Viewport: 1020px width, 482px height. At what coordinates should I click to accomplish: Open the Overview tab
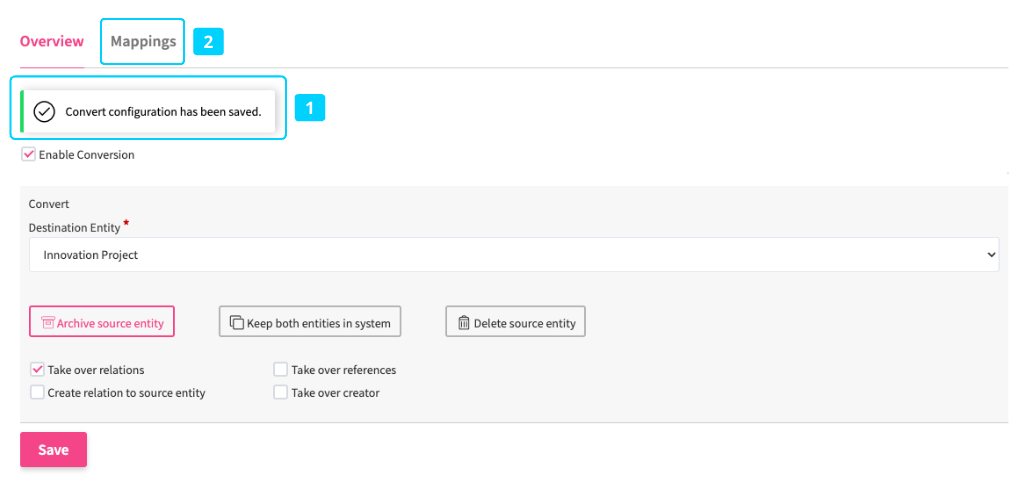point(52,42)
